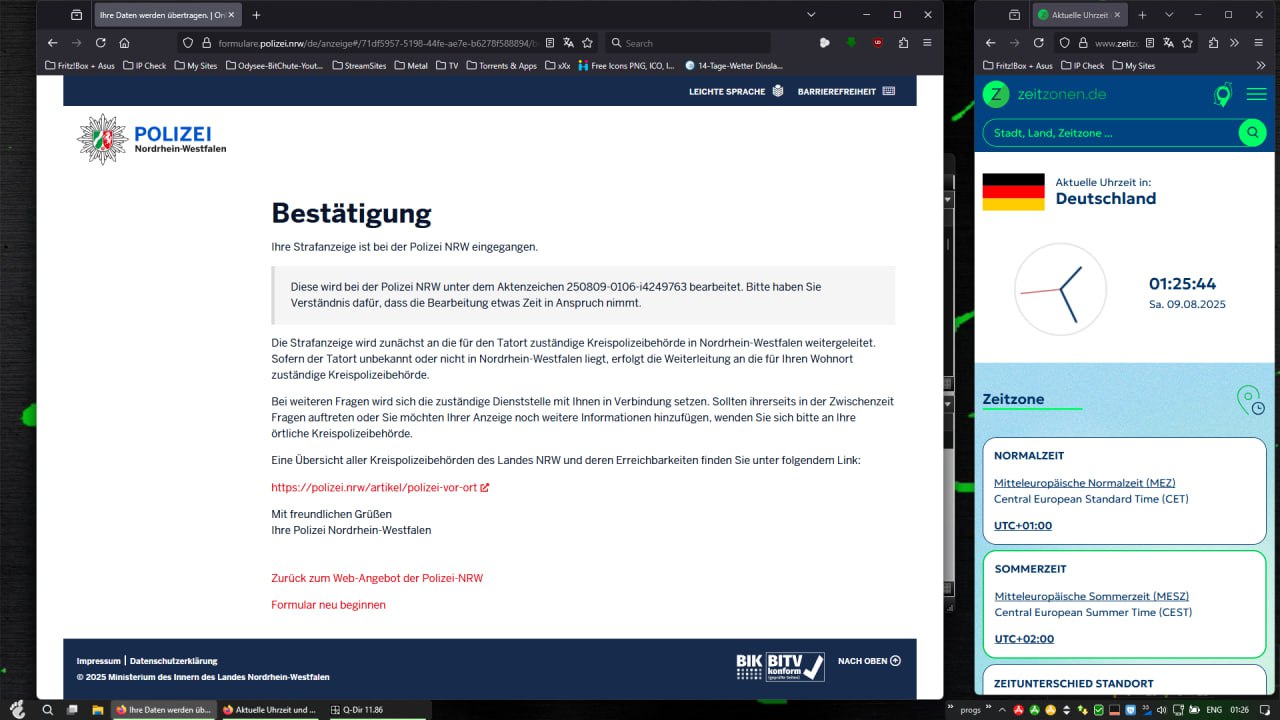Open extensions puzzle icon in the polizei.nrw window
1280x720 pixels.
tap(903, 43)
